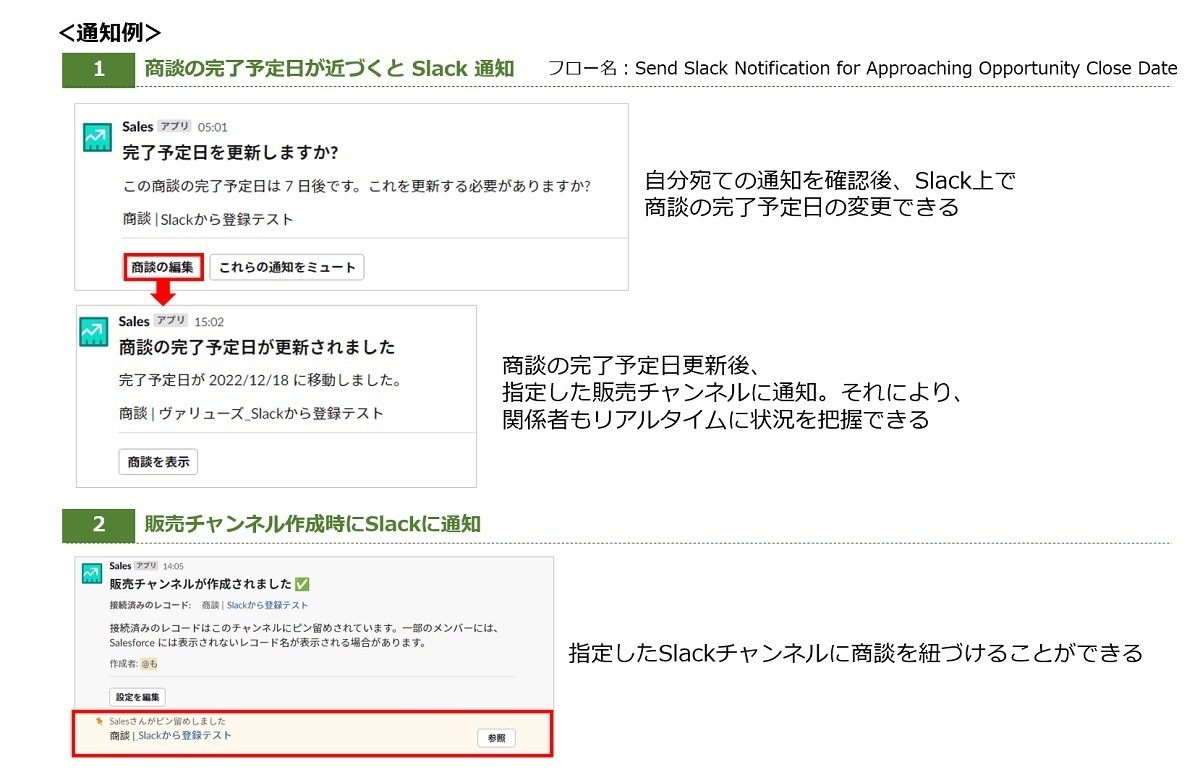This screenshot has width=1200, height=780.
Task: Click the 14:05 timestamp on the channel message
Action: (174, 566)
